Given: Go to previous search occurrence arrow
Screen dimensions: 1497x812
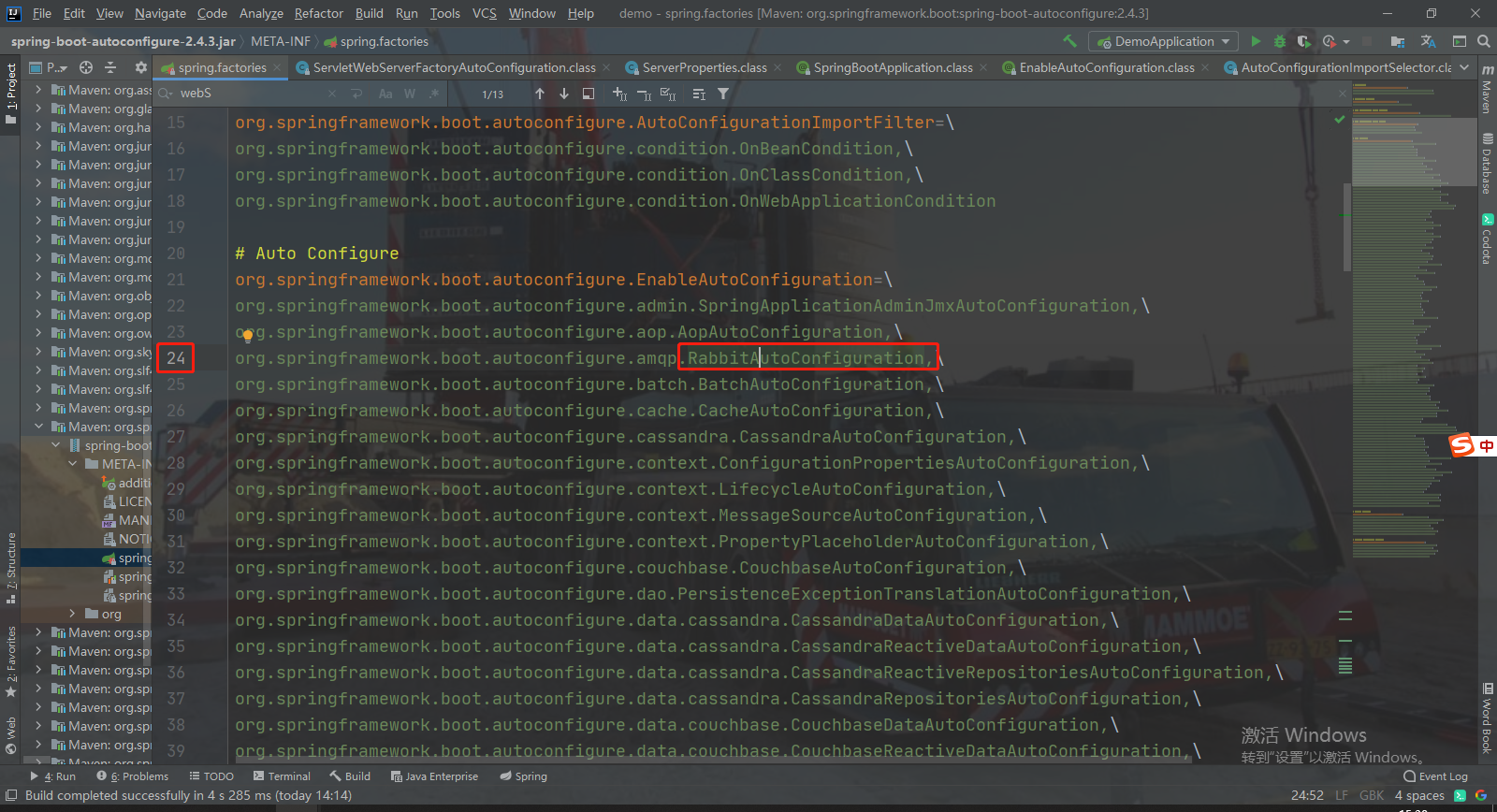Looking at the screenshot, I should pyautogui.click(x=540, y=94).
